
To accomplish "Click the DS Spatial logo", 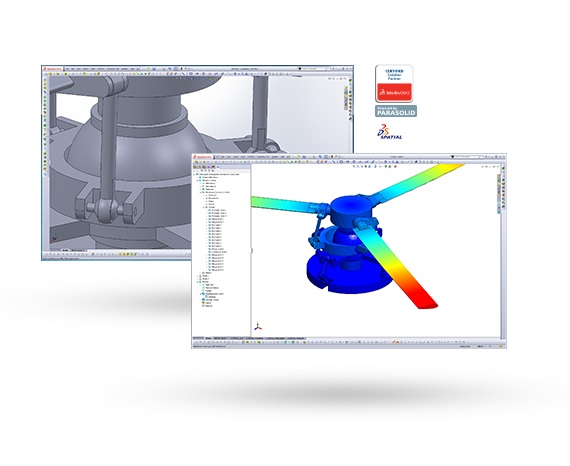I will point(389,132).
